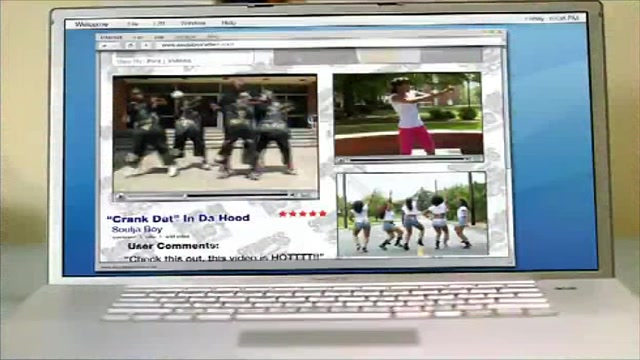
Task: Click the volume icon on the main video player
Action: click(292, 196)
